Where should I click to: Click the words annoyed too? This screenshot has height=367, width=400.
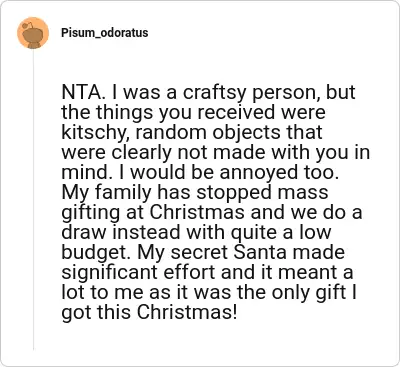tap(279, 173)
